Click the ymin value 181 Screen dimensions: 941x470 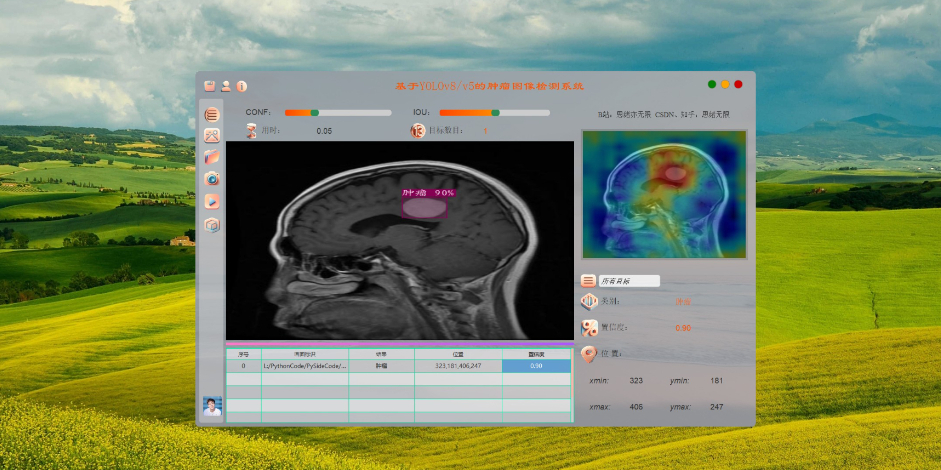click(x=717, y=381)
